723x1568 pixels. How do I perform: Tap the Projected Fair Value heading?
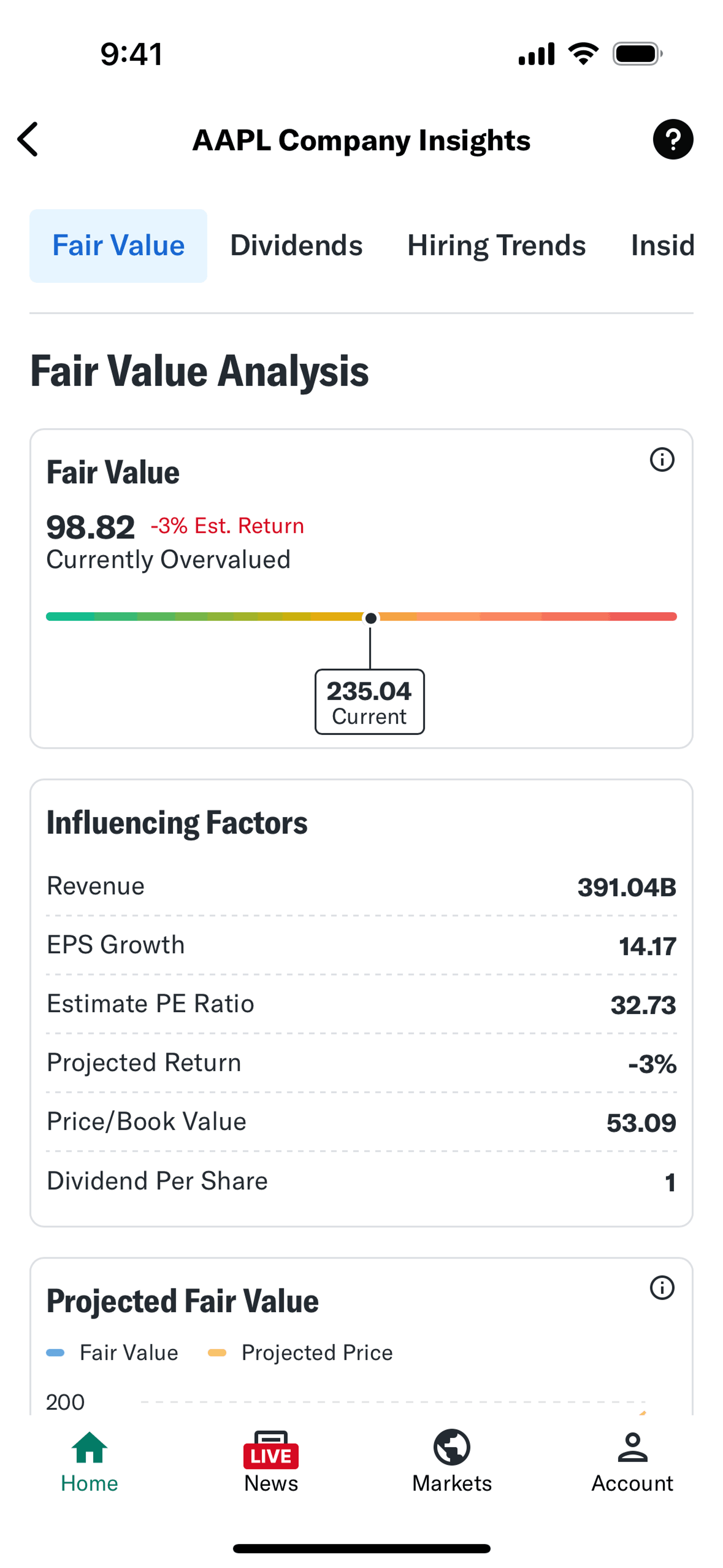[x=183, y=1301]
